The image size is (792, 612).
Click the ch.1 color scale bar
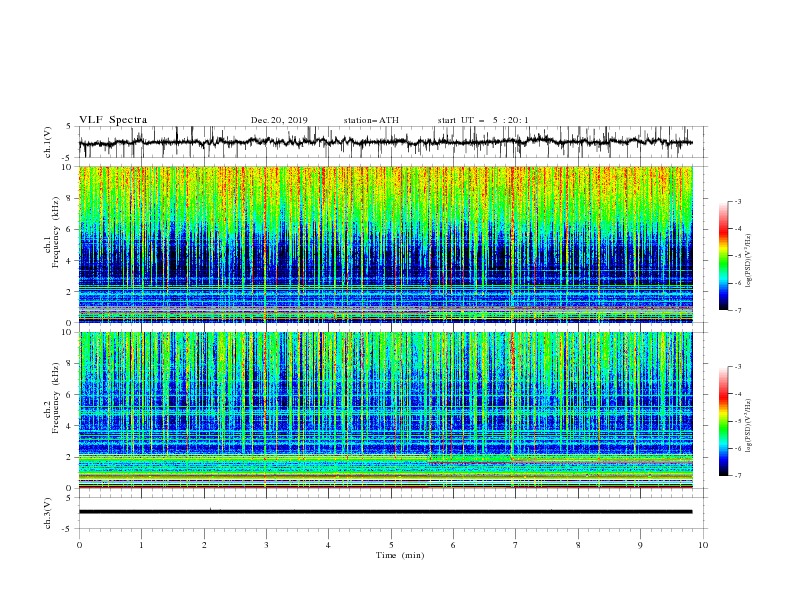(x=723, y=256)
